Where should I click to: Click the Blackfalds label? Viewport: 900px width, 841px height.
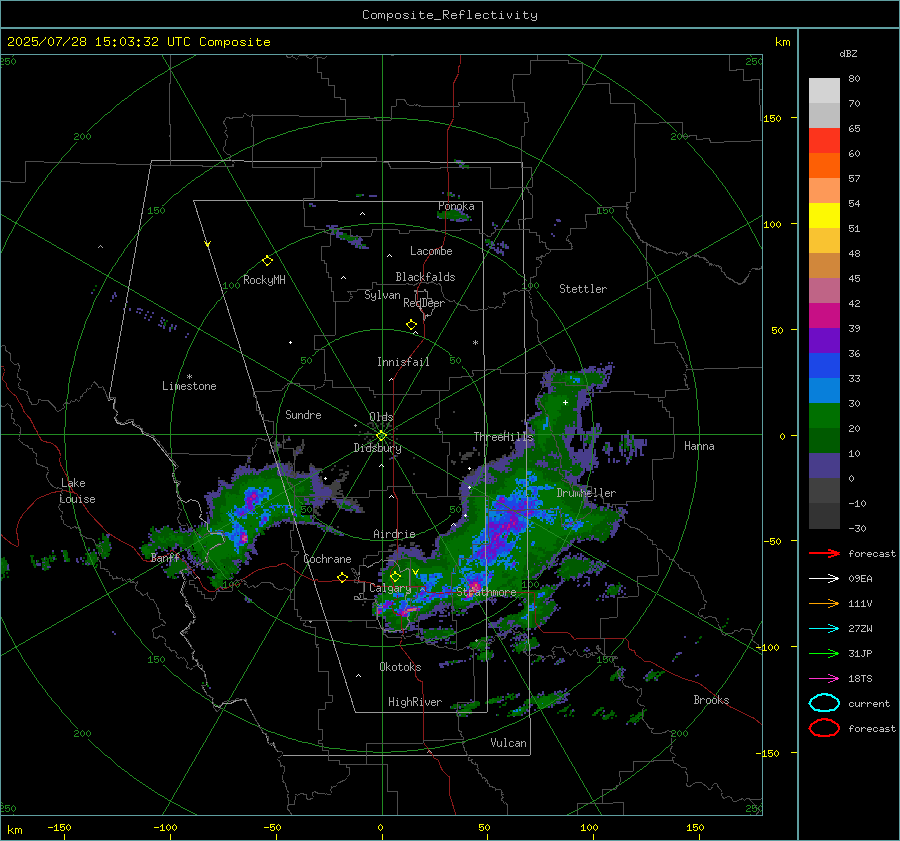coord(425,277)
